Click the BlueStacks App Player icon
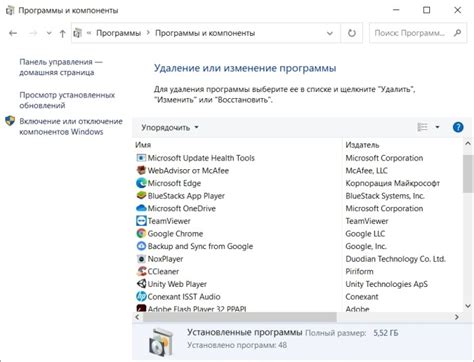The height and width of the screenshot is (362, 474). (x=141, y=196)
